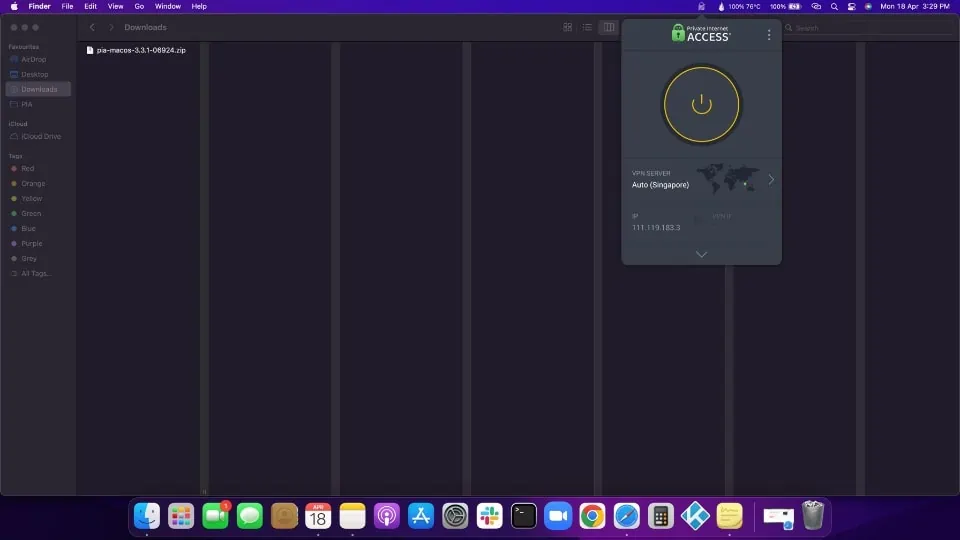Screen dimensions: 960x540
Task: Click the date and time in menu bar
Action: (915, 7)
